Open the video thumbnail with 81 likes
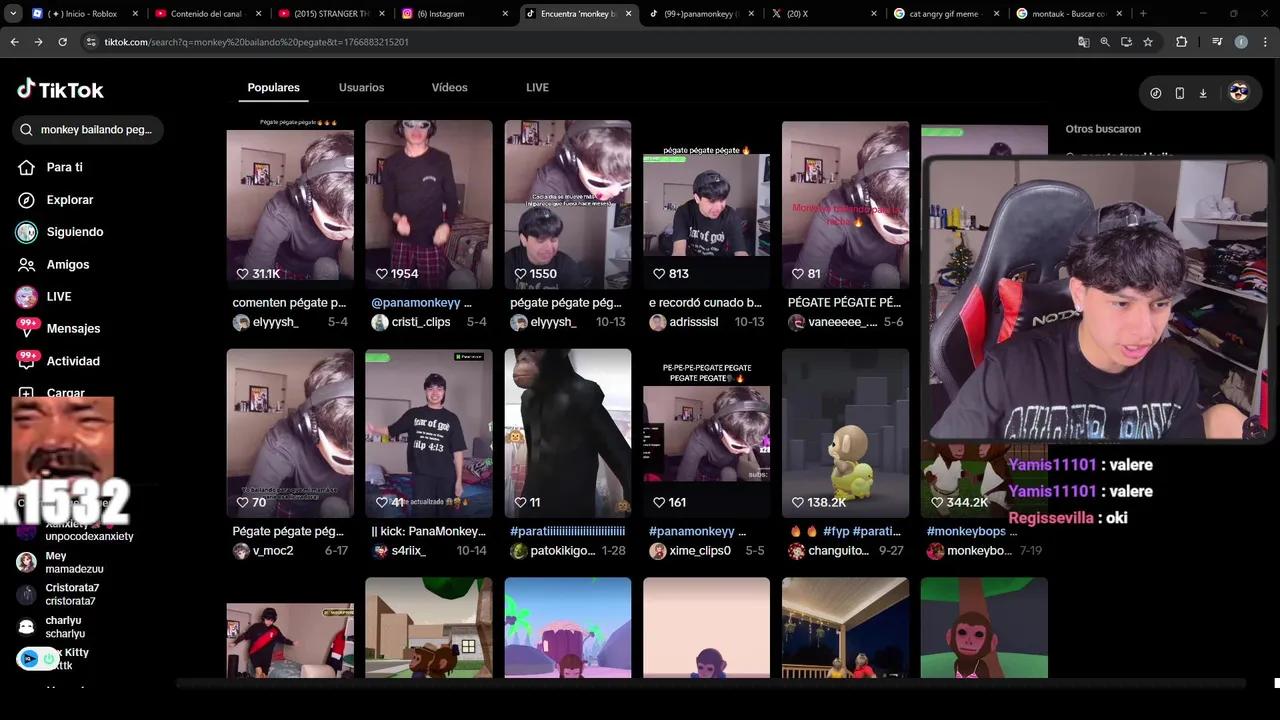Image resolution: width=1280 pixels, height=720 pixels. [x=845, y=204]
